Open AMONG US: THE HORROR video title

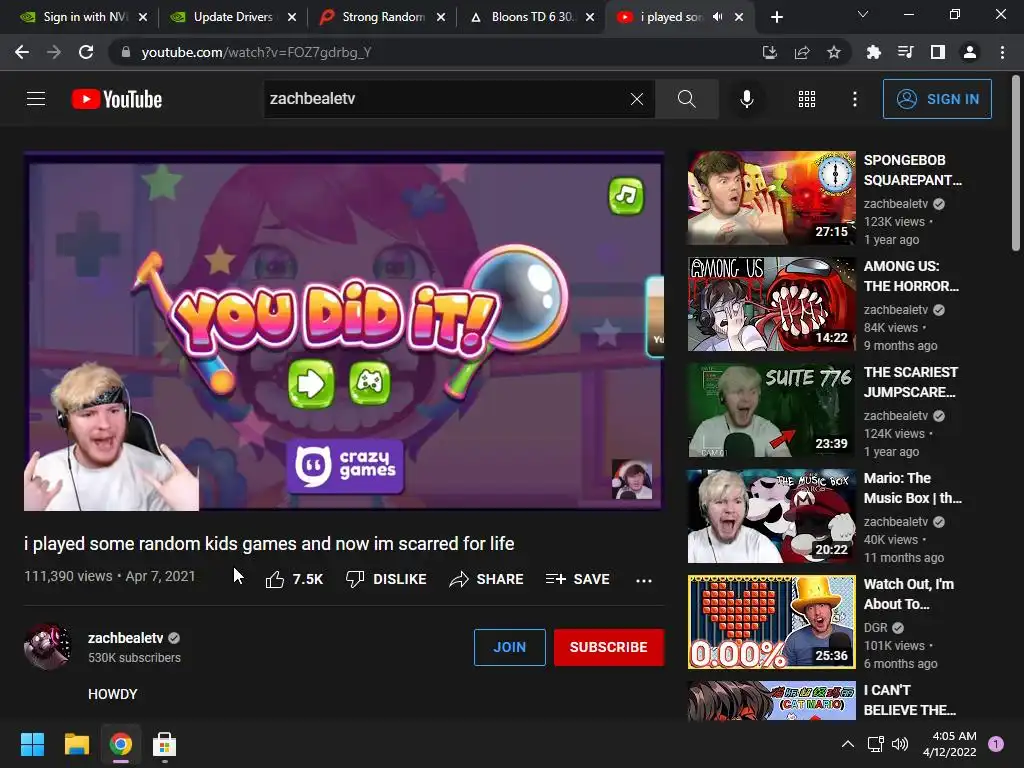coord(912,276)
